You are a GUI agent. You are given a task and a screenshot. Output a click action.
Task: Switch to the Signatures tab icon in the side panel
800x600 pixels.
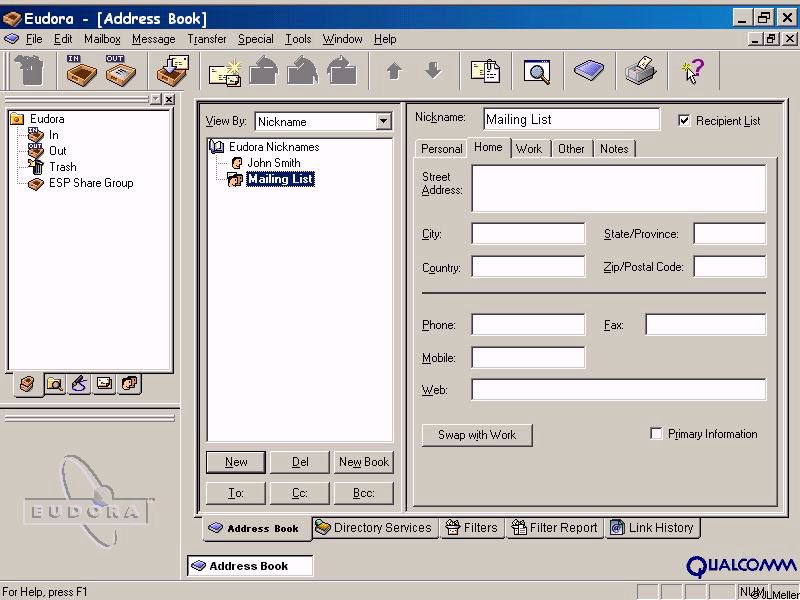pos(80,384)
